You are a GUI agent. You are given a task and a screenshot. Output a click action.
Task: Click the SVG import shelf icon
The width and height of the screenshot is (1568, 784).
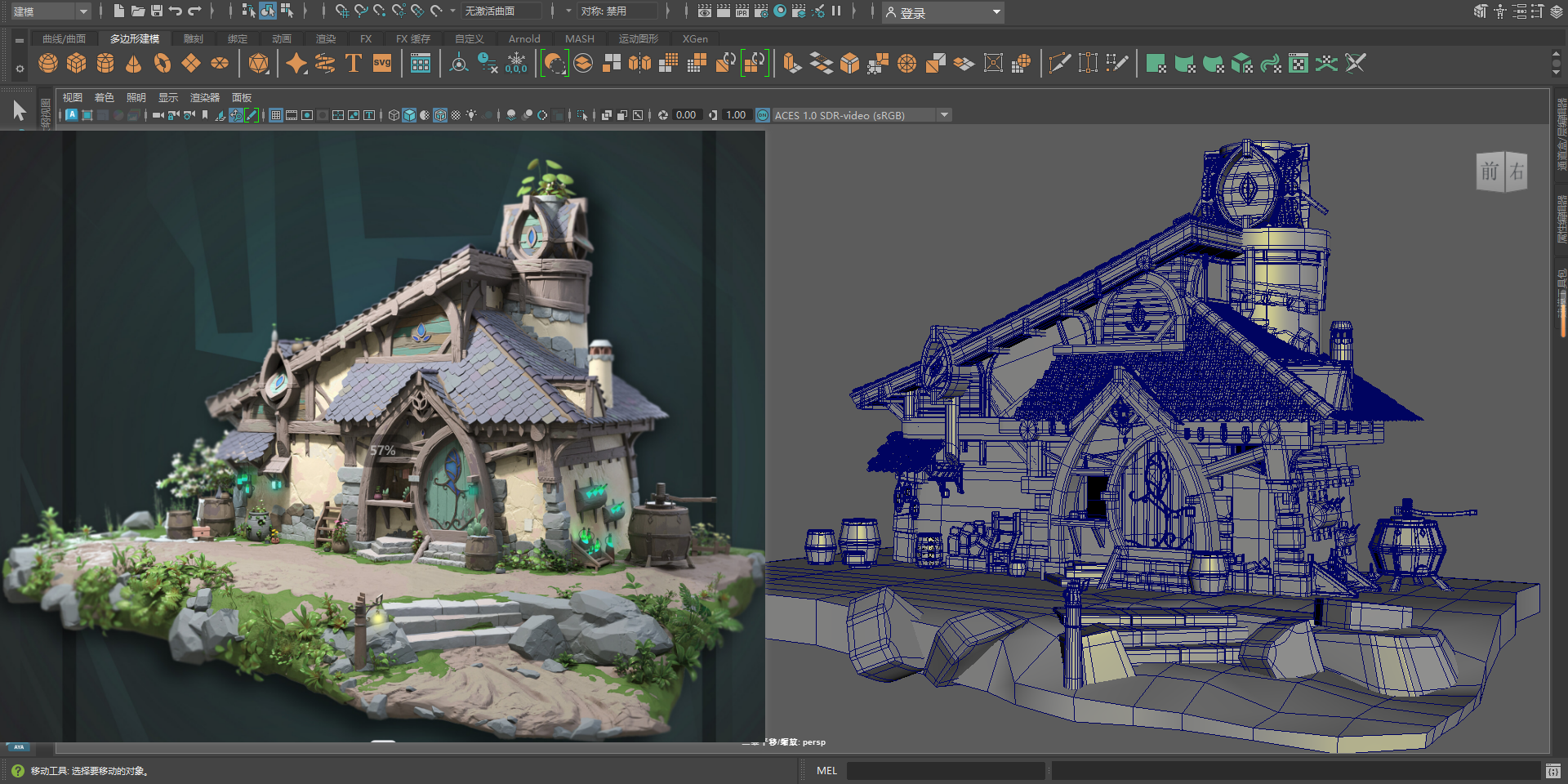pos(382,63)
